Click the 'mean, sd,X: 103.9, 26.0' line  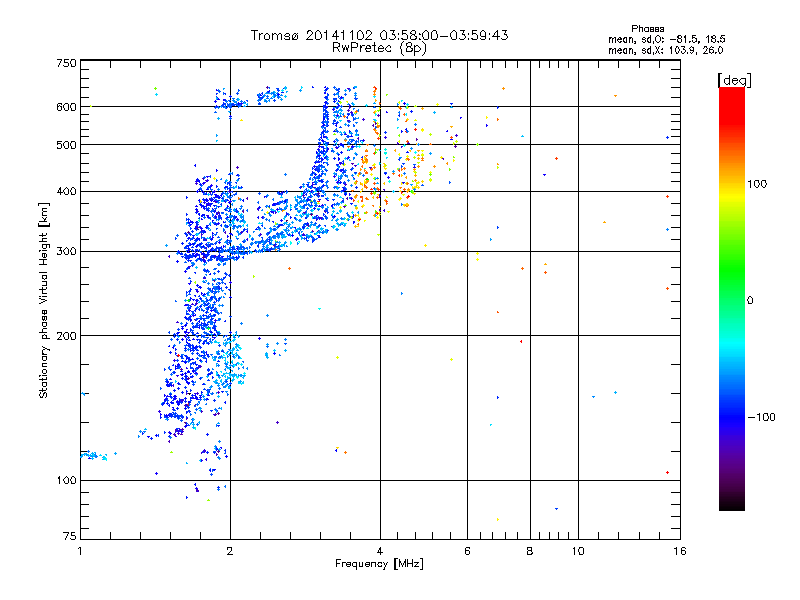665,50
